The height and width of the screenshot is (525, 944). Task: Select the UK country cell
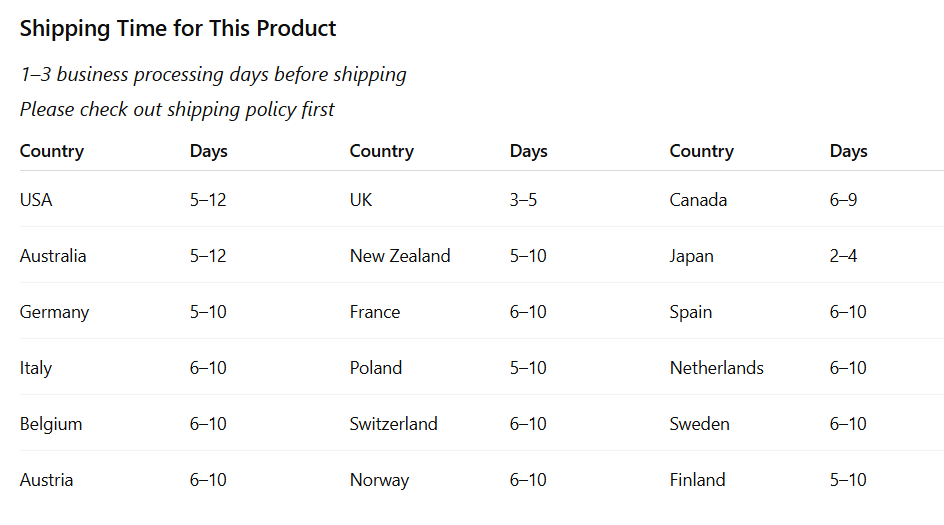[x=361, y=200]
